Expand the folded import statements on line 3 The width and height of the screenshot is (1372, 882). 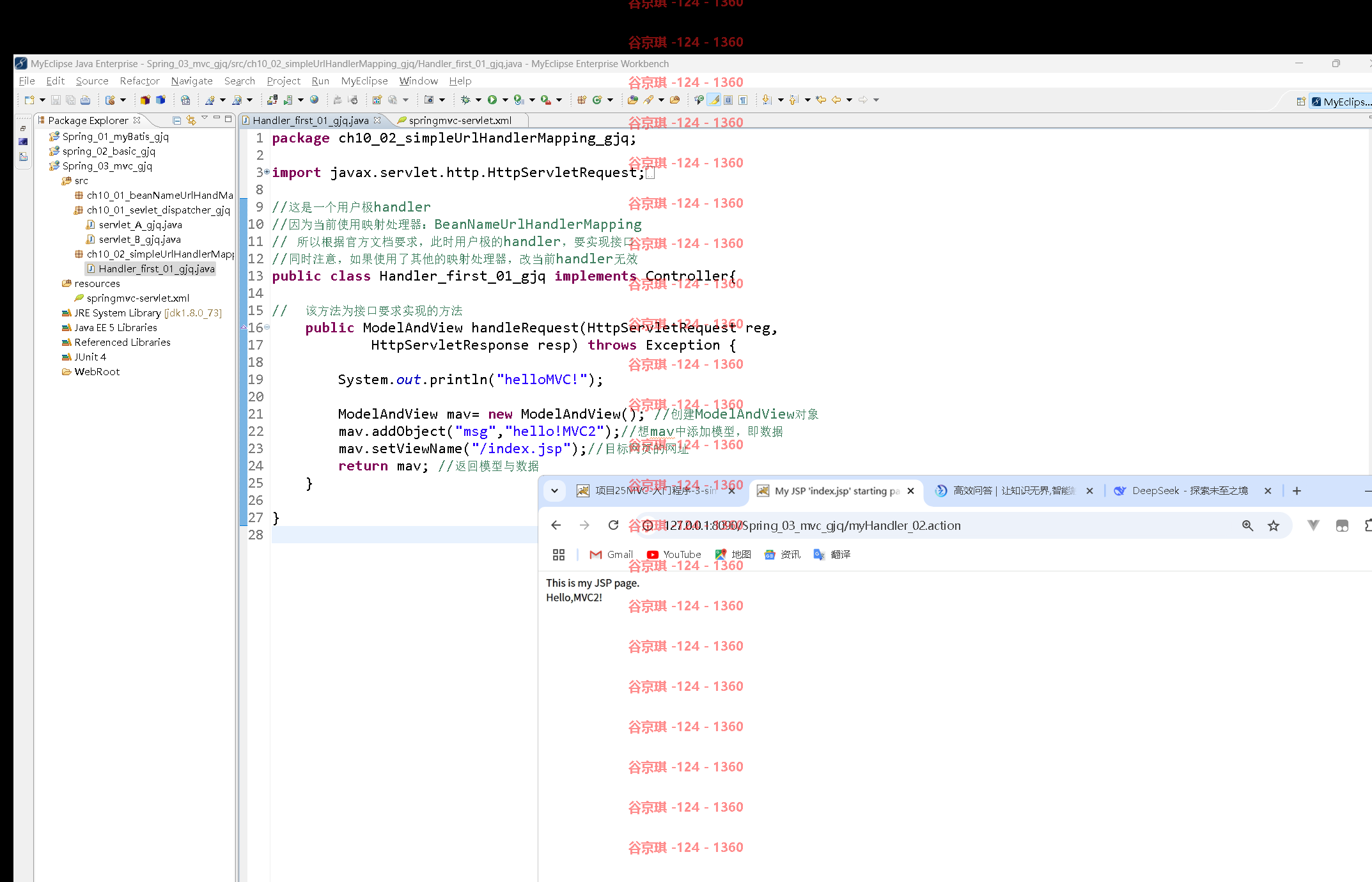[267, 172]
